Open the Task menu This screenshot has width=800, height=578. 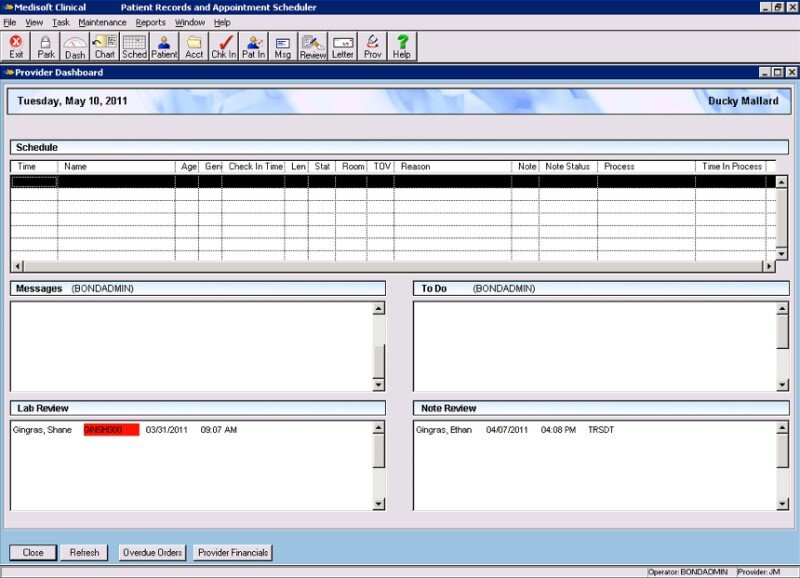pyautogui.click(x=61, y=22)
